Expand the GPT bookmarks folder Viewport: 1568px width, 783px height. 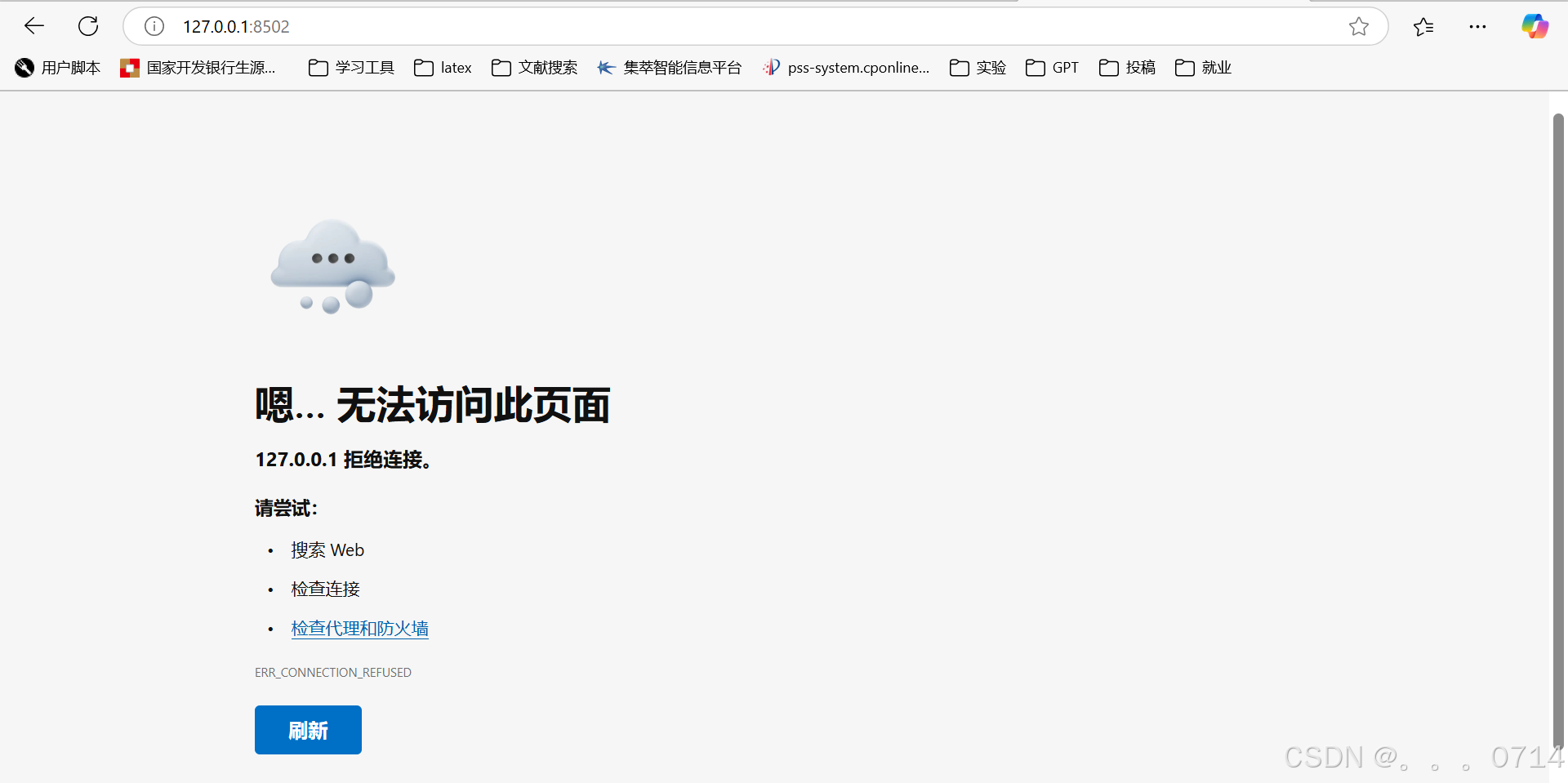pos(1052,68)
